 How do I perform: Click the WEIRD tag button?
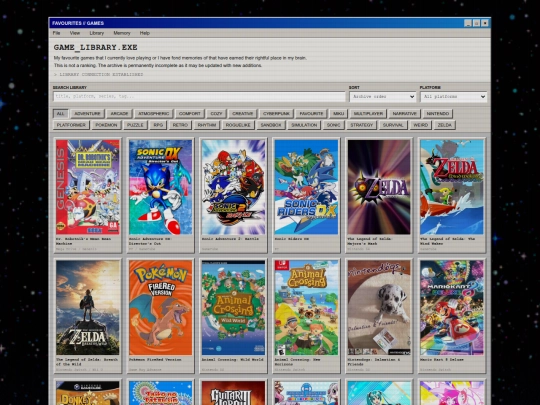coord(420,125)
